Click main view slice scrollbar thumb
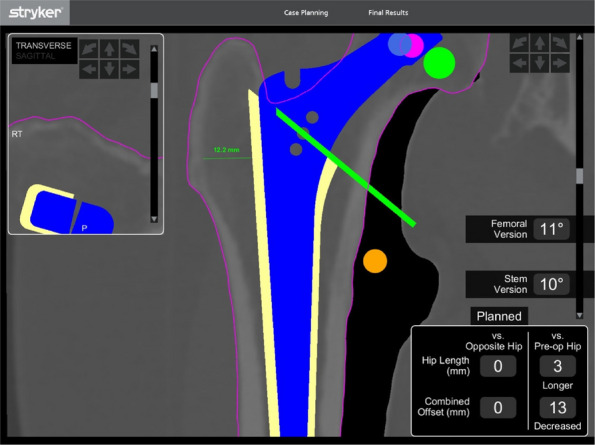This screenshot has width=595, height=445. 579,176
